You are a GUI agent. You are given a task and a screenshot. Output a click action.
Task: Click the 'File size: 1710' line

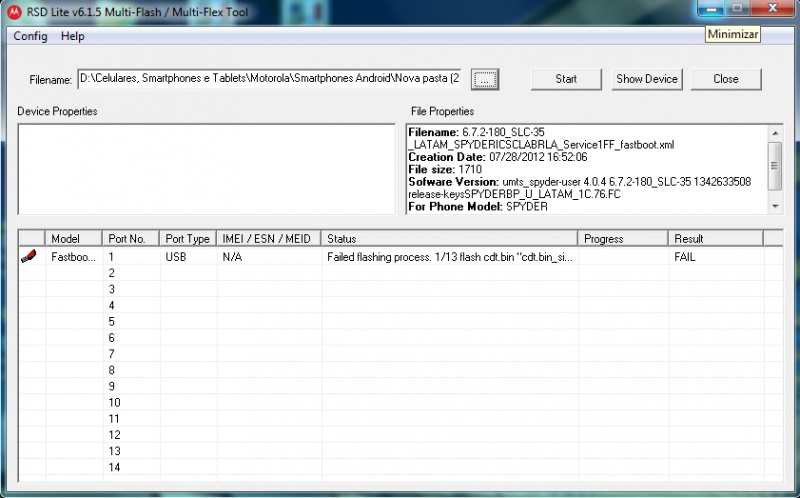click(x=445, y=169)
